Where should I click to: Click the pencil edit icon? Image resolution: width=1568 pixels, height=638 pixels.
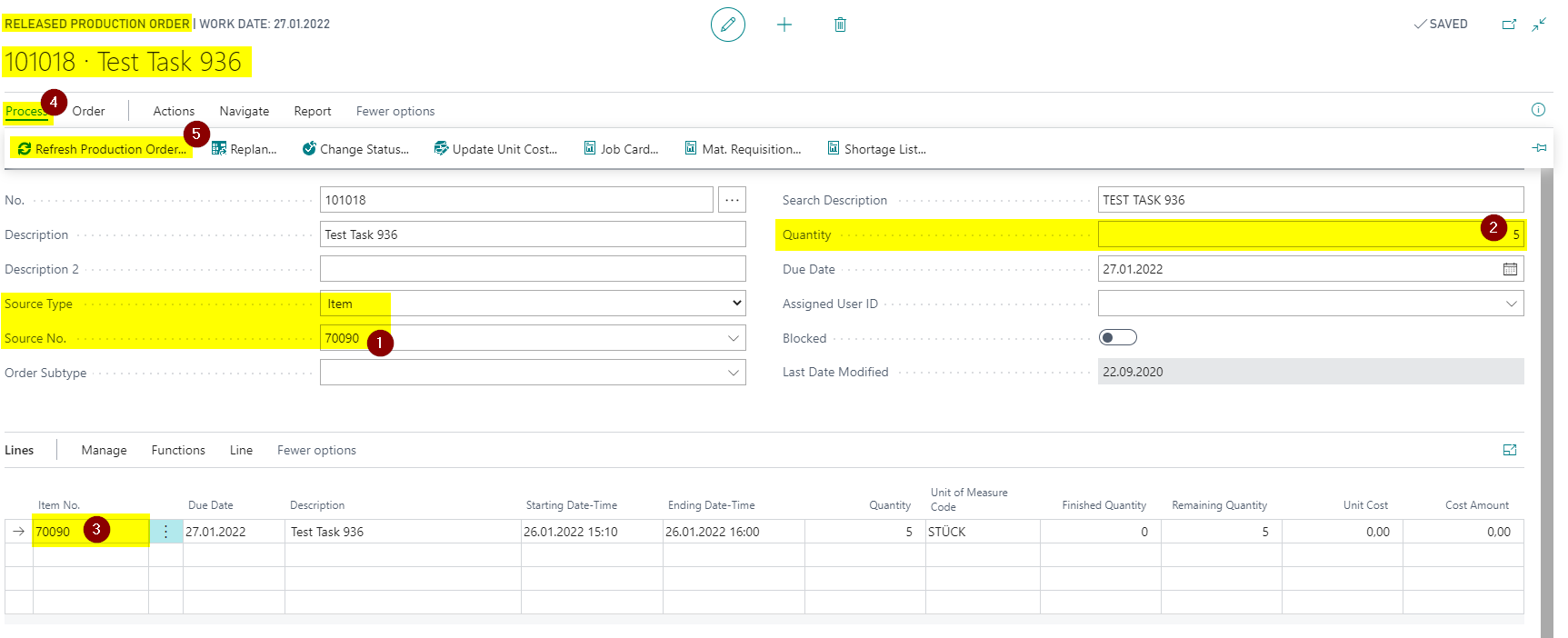tap(727, 25)
